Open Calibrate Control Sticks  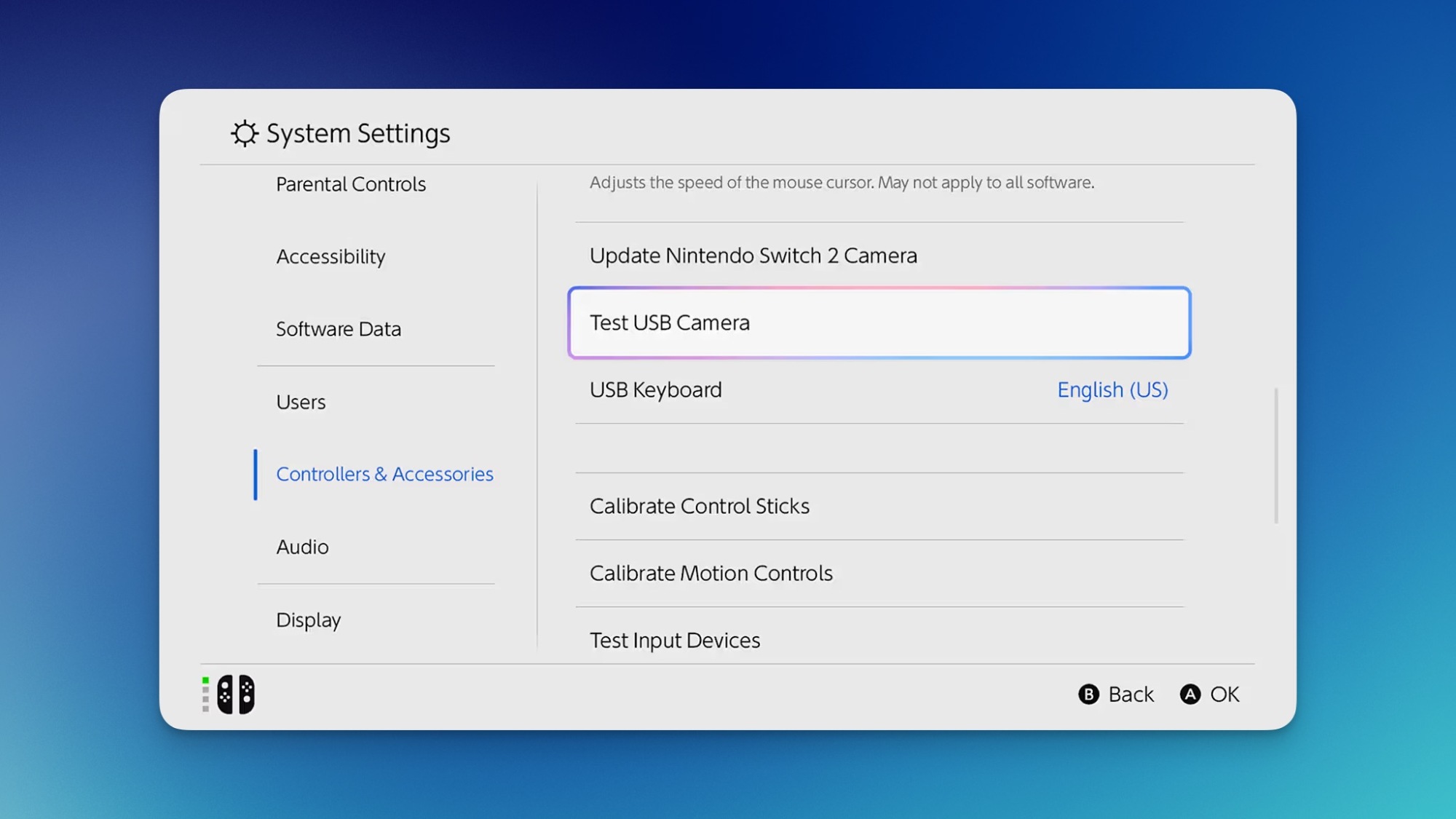coord(699,506)
